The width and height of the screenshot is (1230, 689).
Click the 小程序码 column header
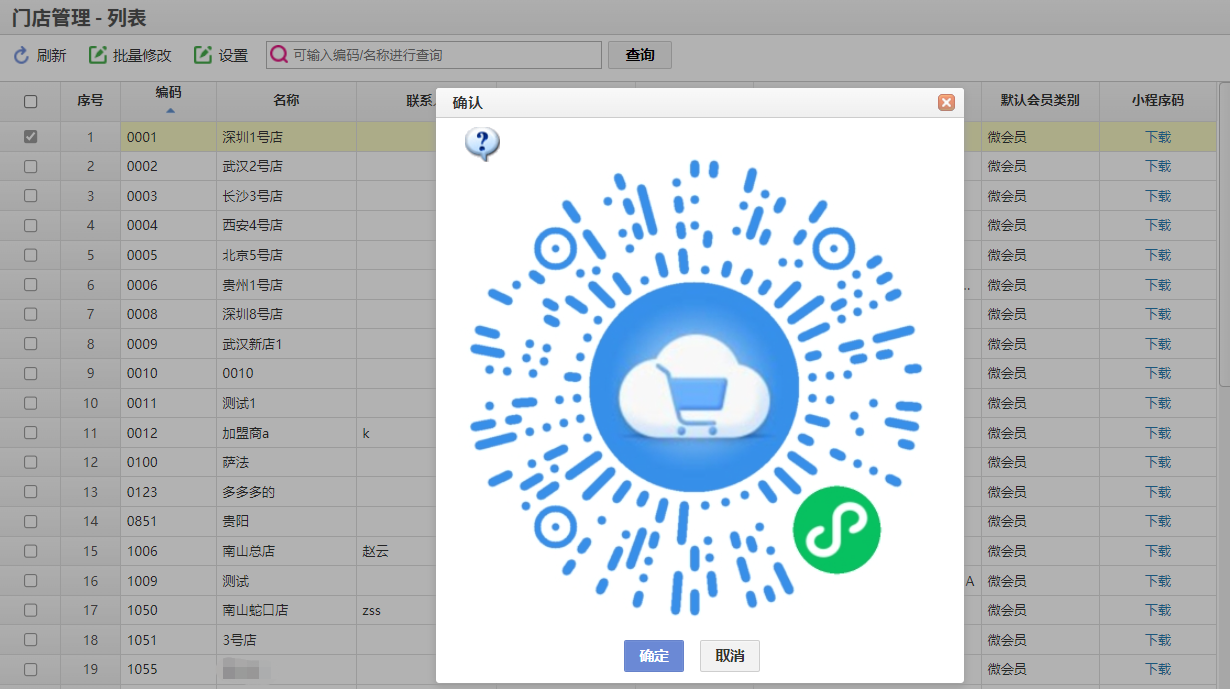(1158, 101)
